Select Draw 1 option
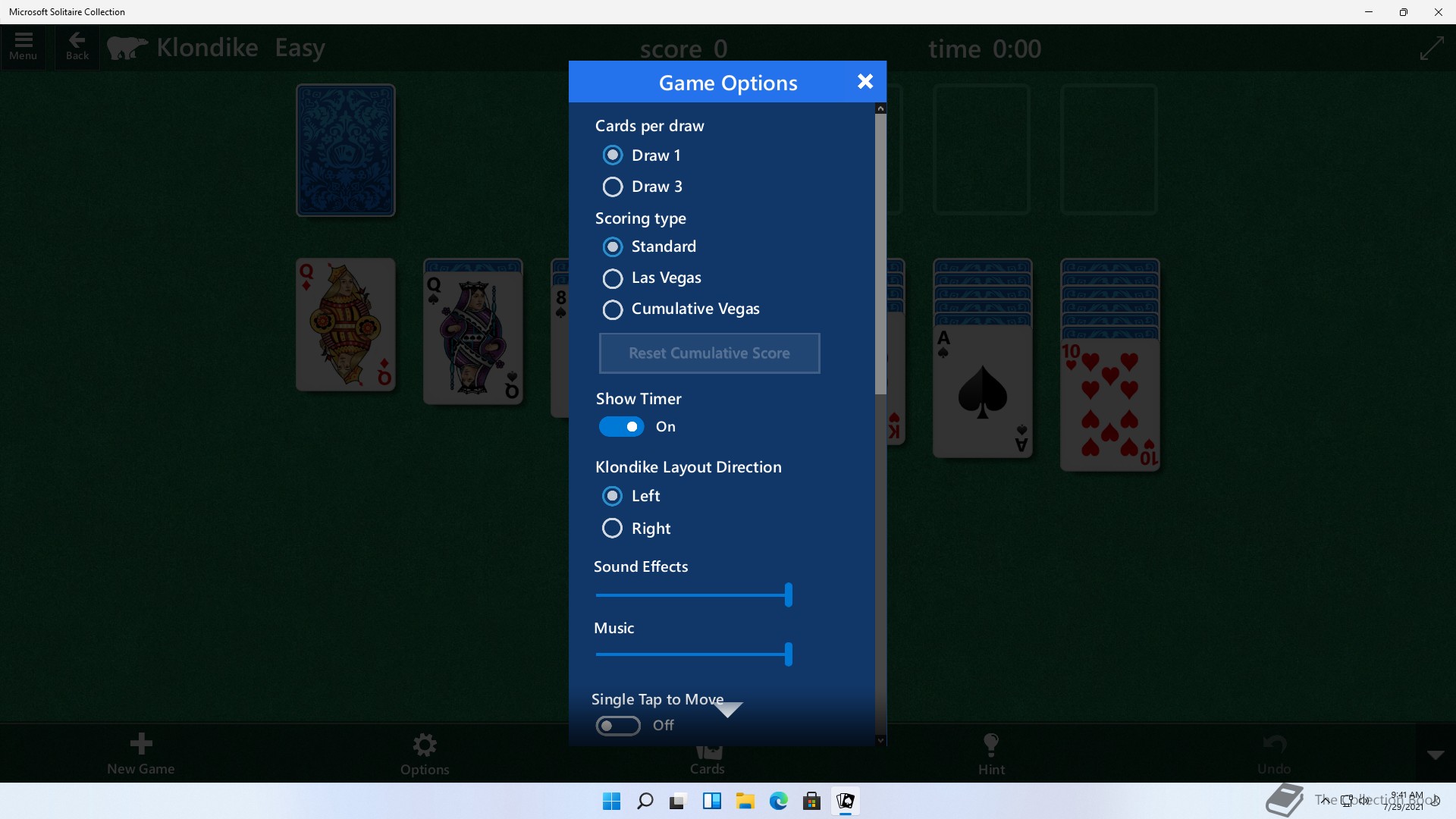 coord(613,155)
